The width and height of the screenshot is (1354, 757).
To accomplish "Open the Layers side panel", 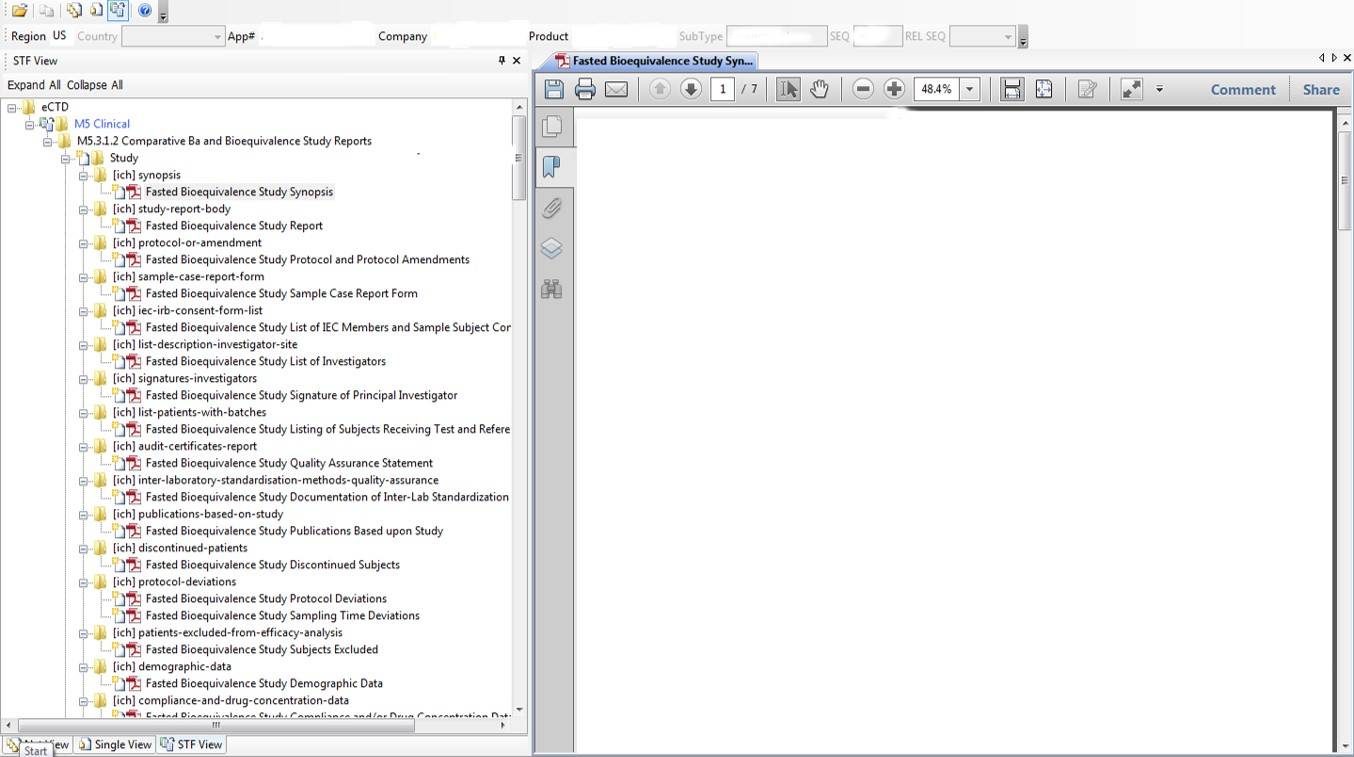I will 551,248.
